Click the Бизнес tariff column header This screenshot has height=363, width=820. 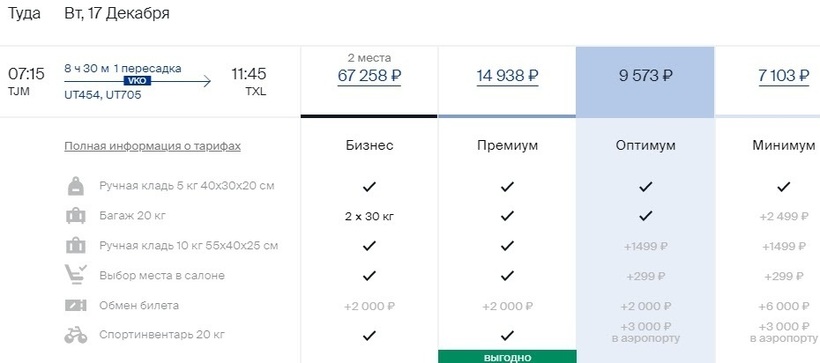pyautogui.click(x=369, y=145)
